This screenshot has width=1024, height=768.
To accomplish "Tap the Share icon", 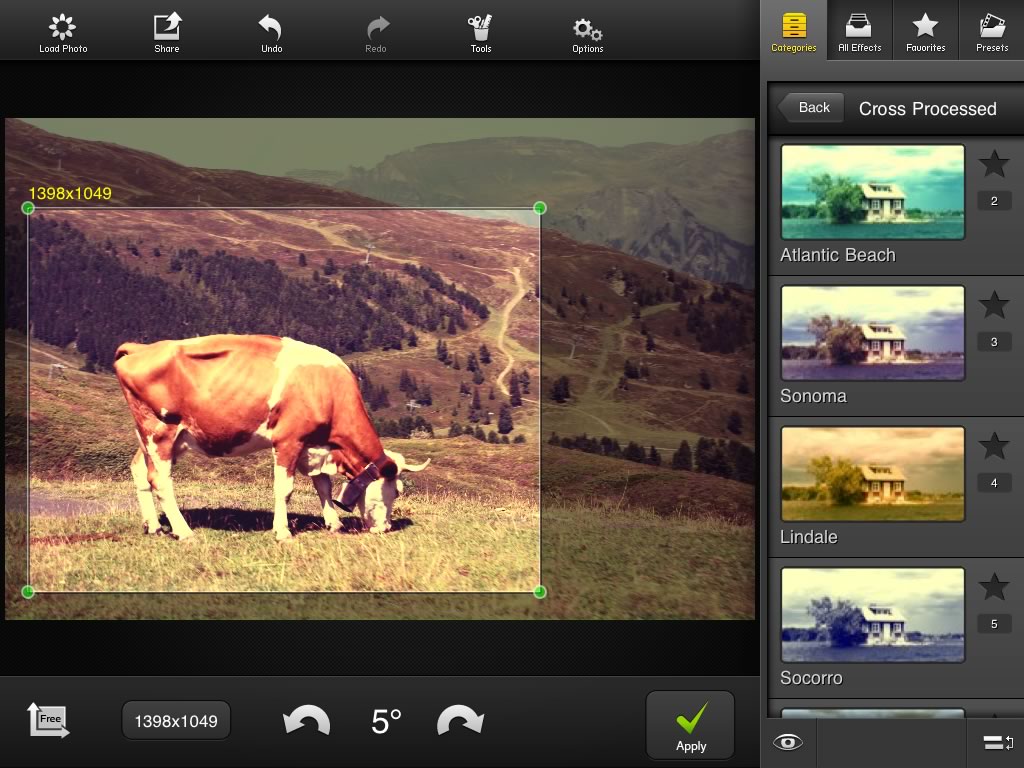I will pos(167,33).
